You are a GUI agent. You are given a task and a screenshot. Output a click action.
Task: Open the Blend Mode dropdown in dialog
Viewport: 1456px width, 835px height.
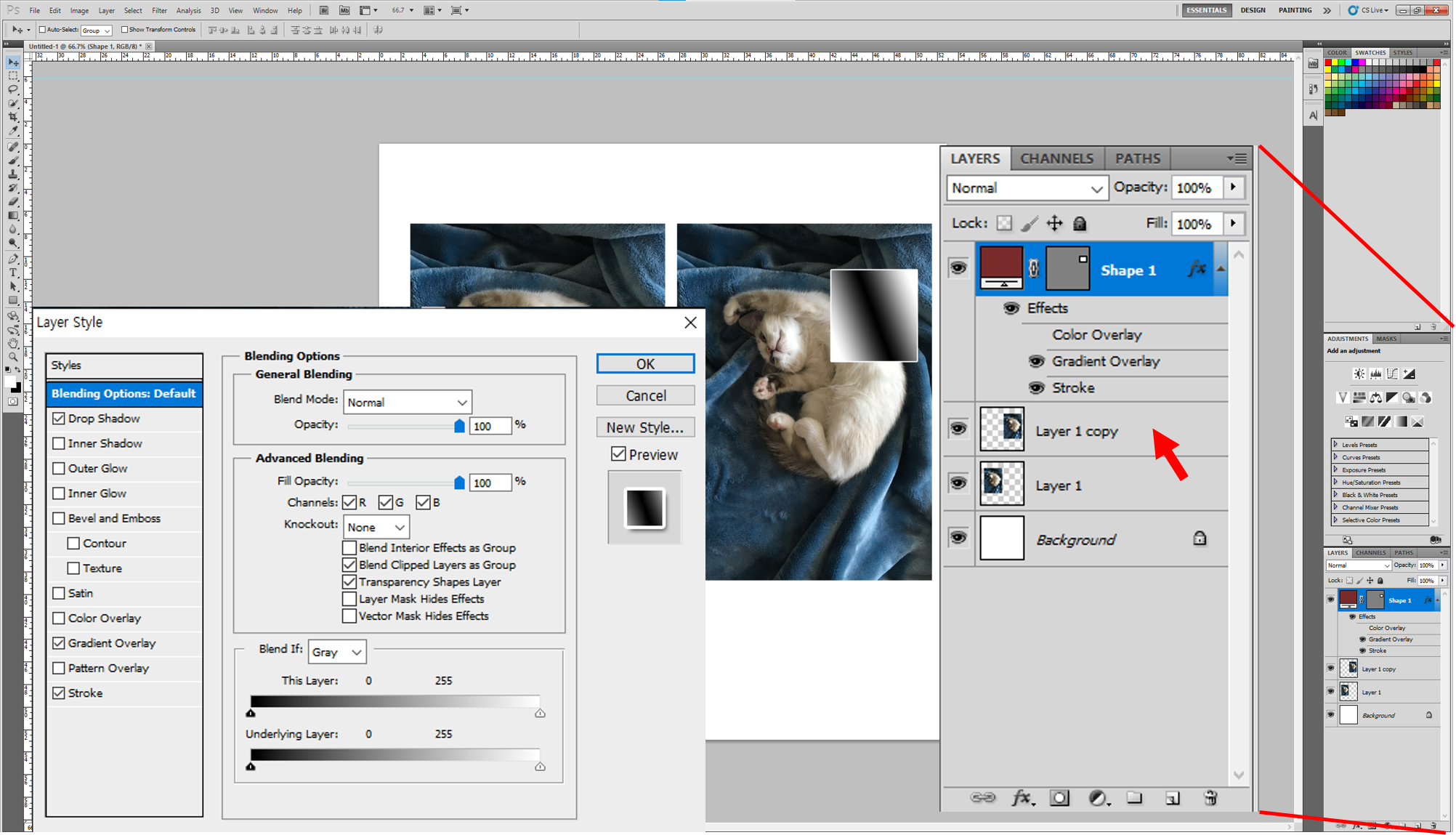pyautogui.click(x=407, y=402)
